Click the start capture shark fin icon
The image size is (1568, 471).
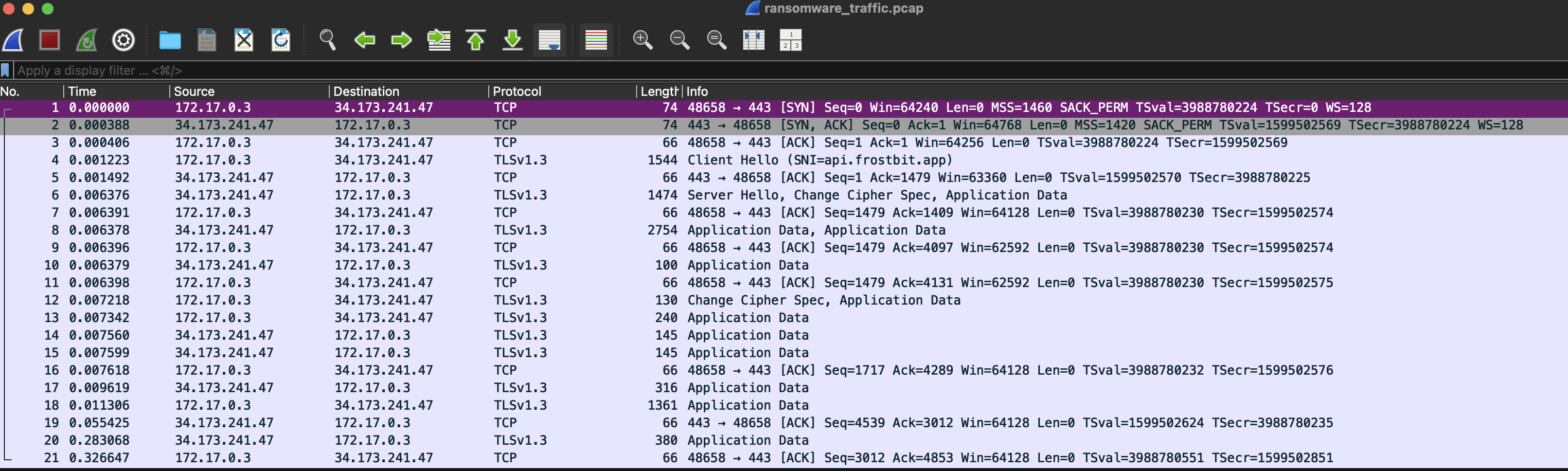pos(14,40)
